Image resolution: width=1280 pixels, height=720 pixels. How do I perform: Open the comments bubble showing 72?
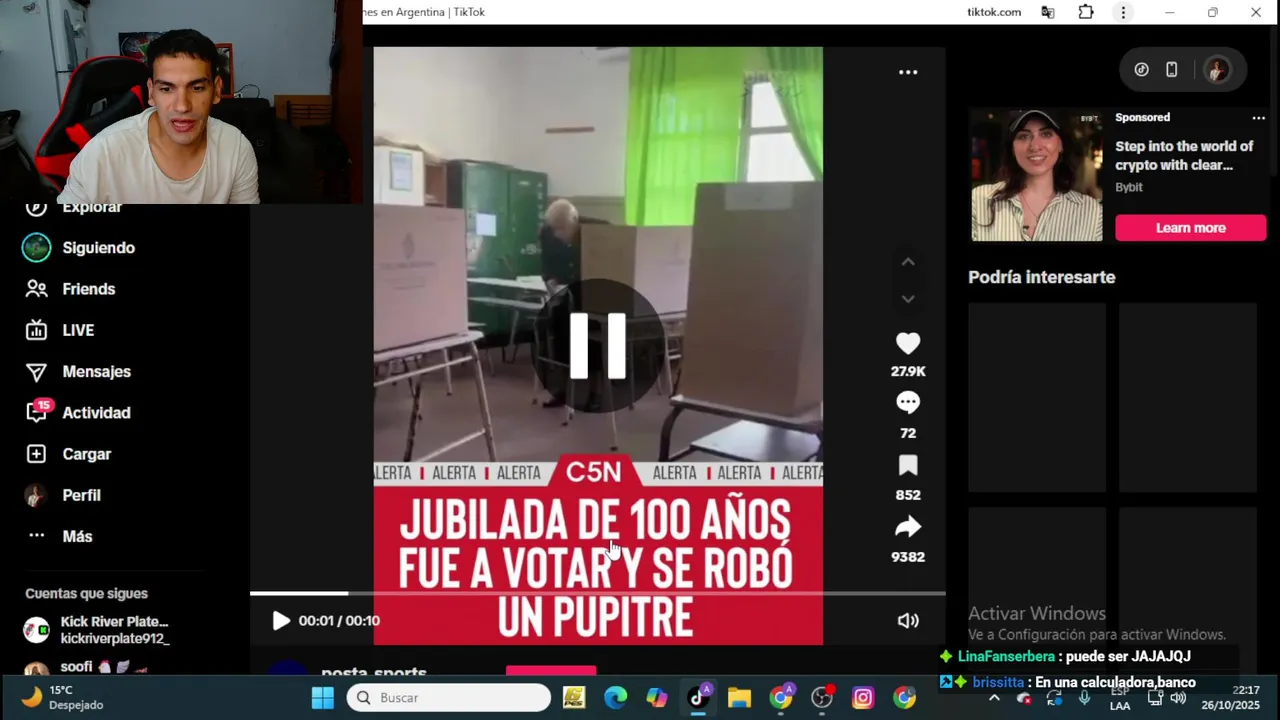tap(908, 403)
